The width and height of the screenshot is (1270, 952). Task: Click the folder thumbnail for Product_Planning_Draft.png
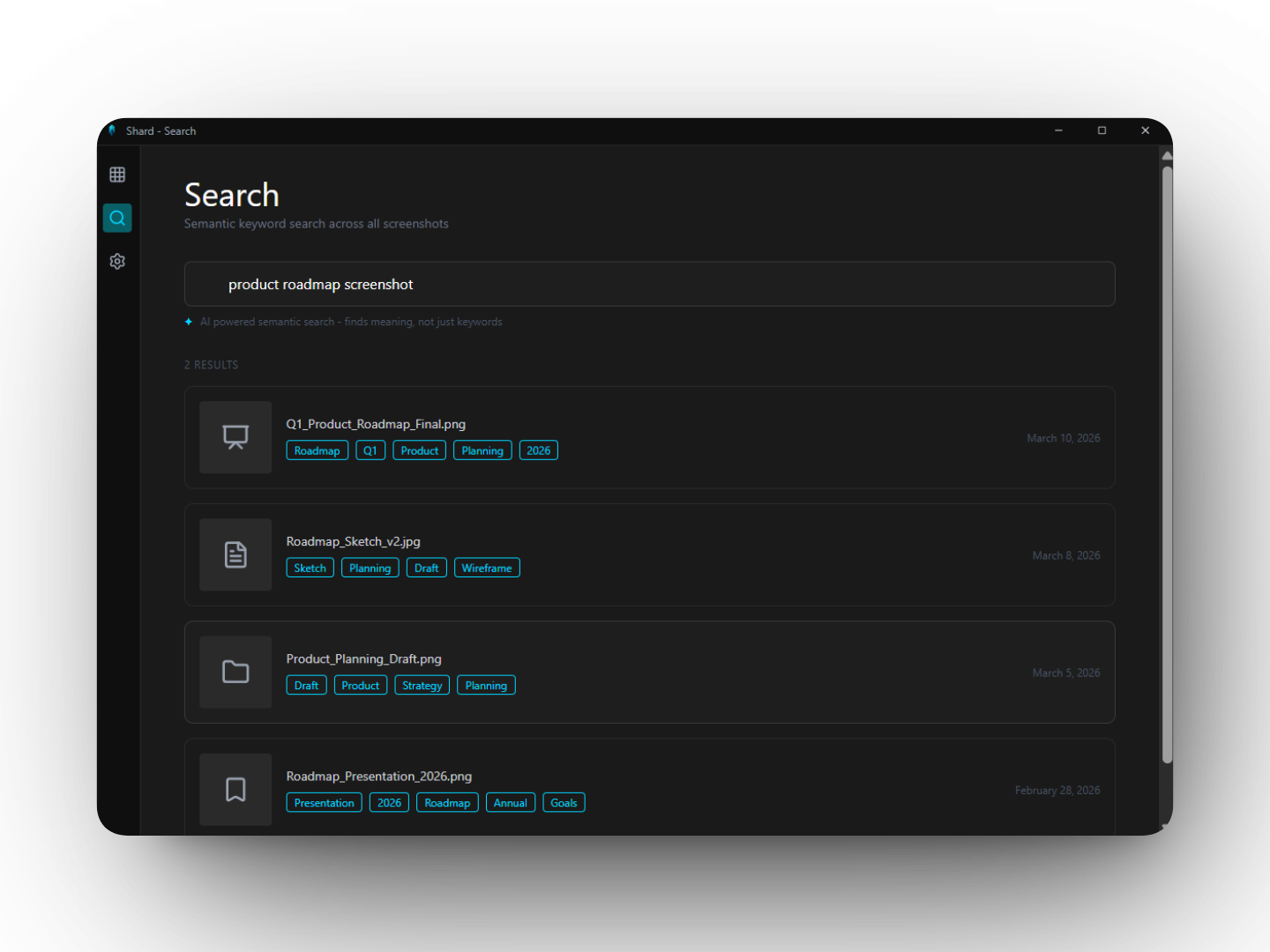pyautogui.click(x=235, y=672)
